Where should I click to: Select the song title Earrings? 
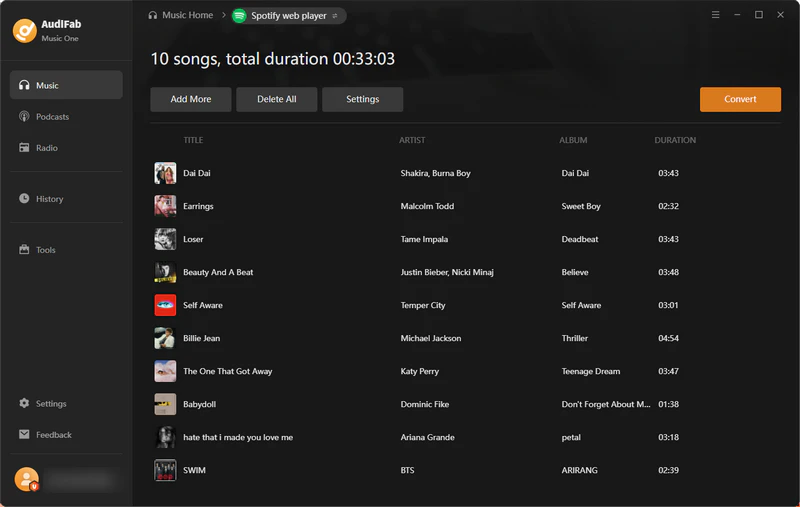tap(198, 206)
